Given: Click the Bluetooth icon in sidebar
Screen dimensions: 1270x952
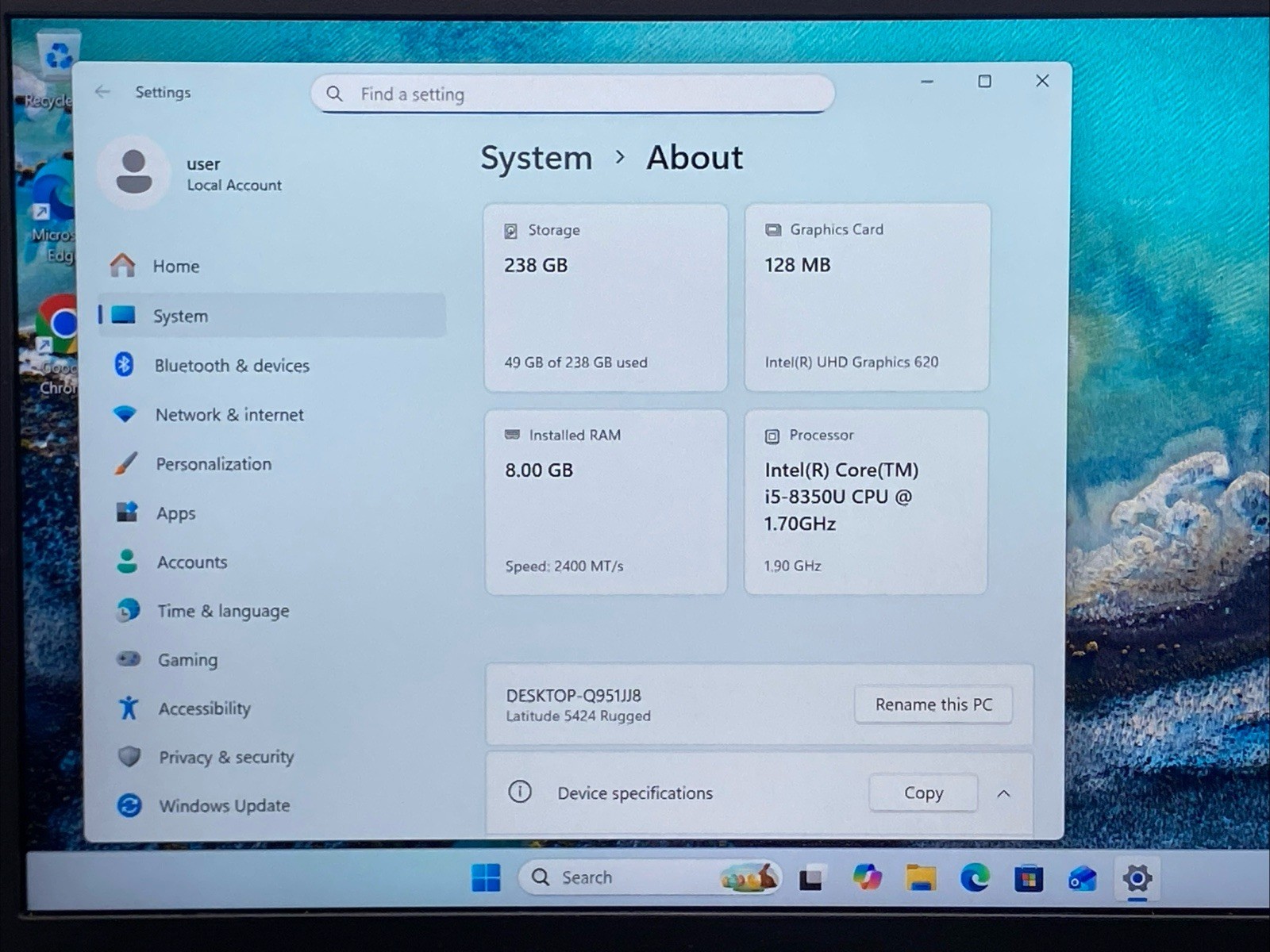Looking at the screenshot, I should coord(124,364).
